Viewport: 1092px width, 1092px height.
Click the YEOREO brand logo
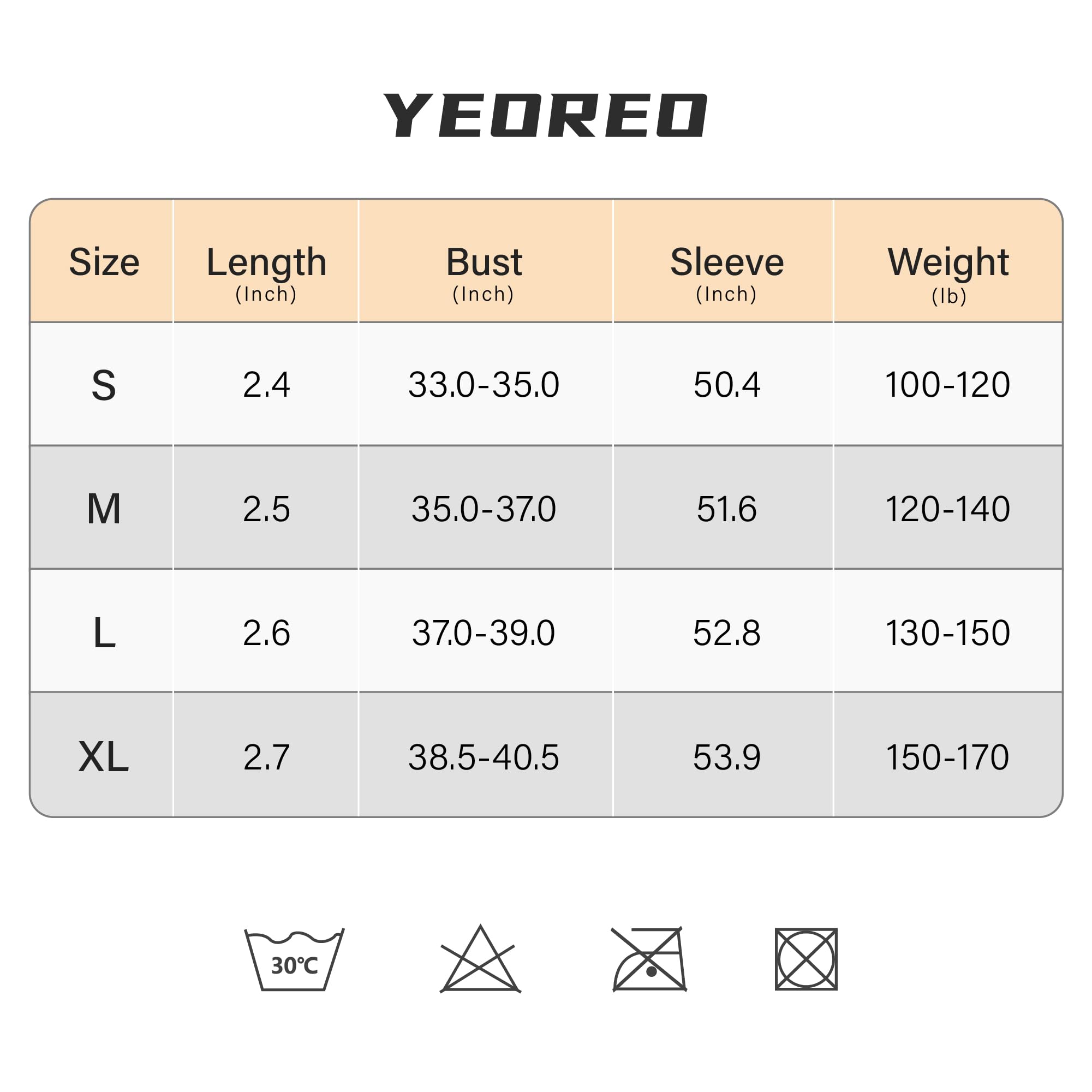point(545,115)
